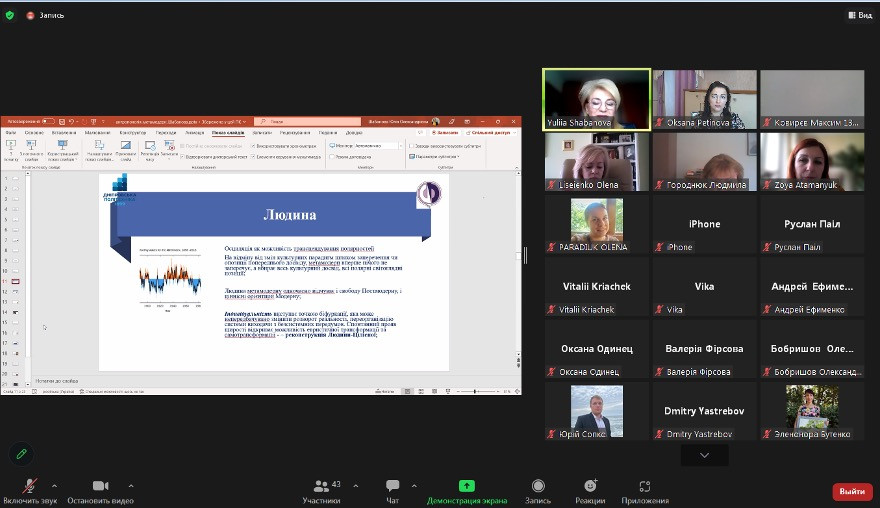Toggle the PowerPoint AutoSave switch
The image size is (880, 508).
48,121
